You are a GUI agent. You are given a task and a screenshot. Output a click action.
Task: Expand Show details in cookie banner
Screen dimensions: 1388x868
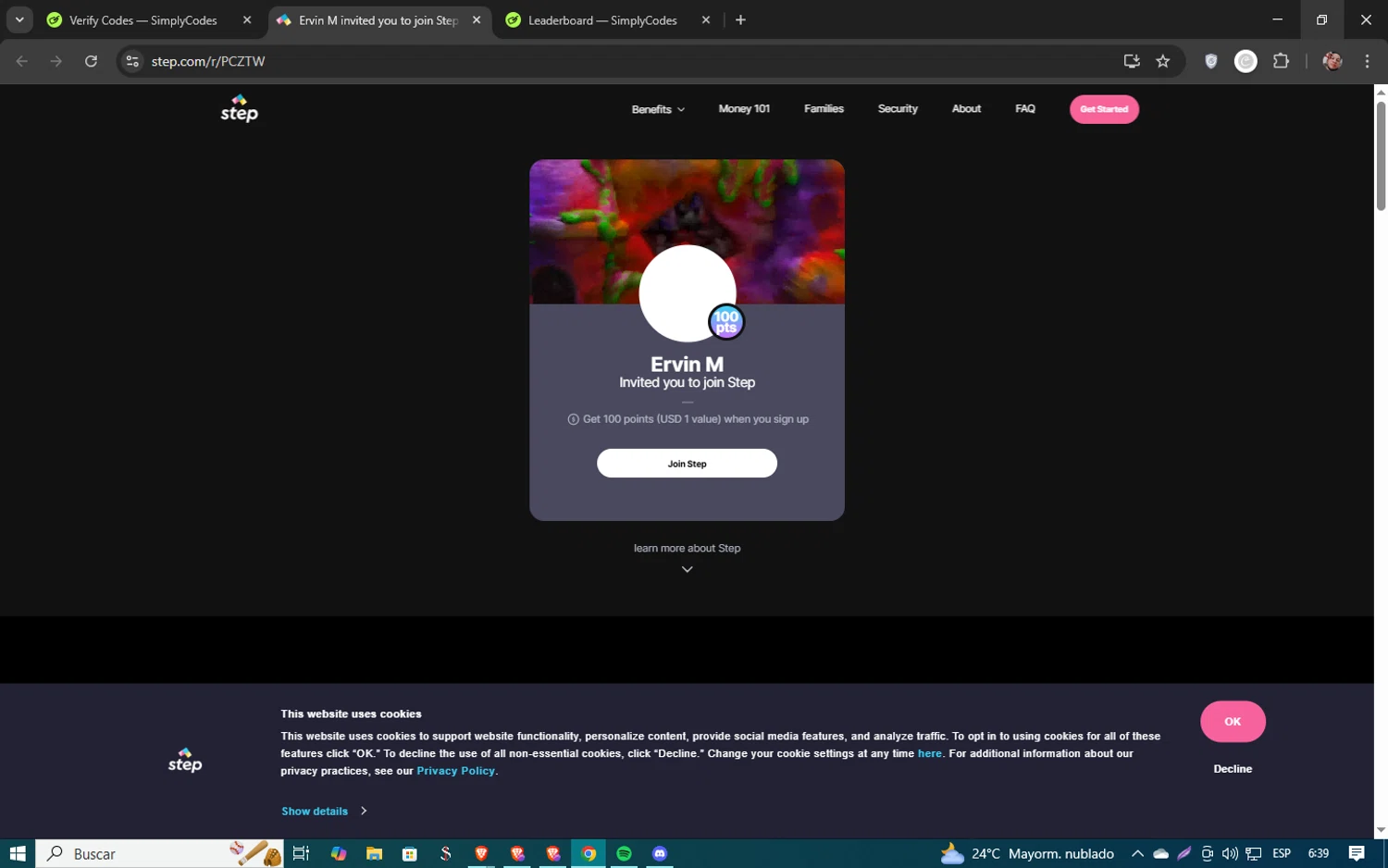point(324,811)
